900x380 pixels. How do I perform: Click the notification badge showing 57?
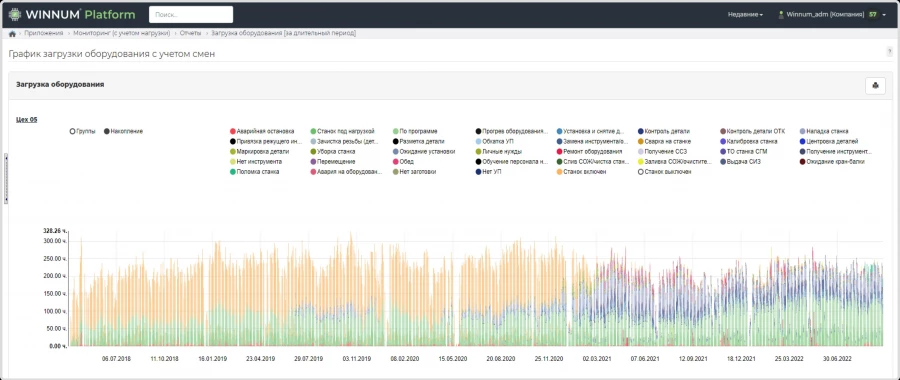873,14
